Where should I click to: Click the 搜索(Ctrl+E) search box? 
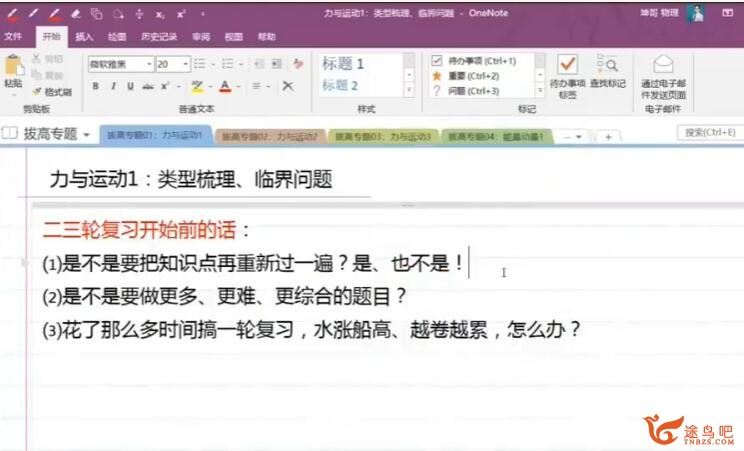pos(710,132)
